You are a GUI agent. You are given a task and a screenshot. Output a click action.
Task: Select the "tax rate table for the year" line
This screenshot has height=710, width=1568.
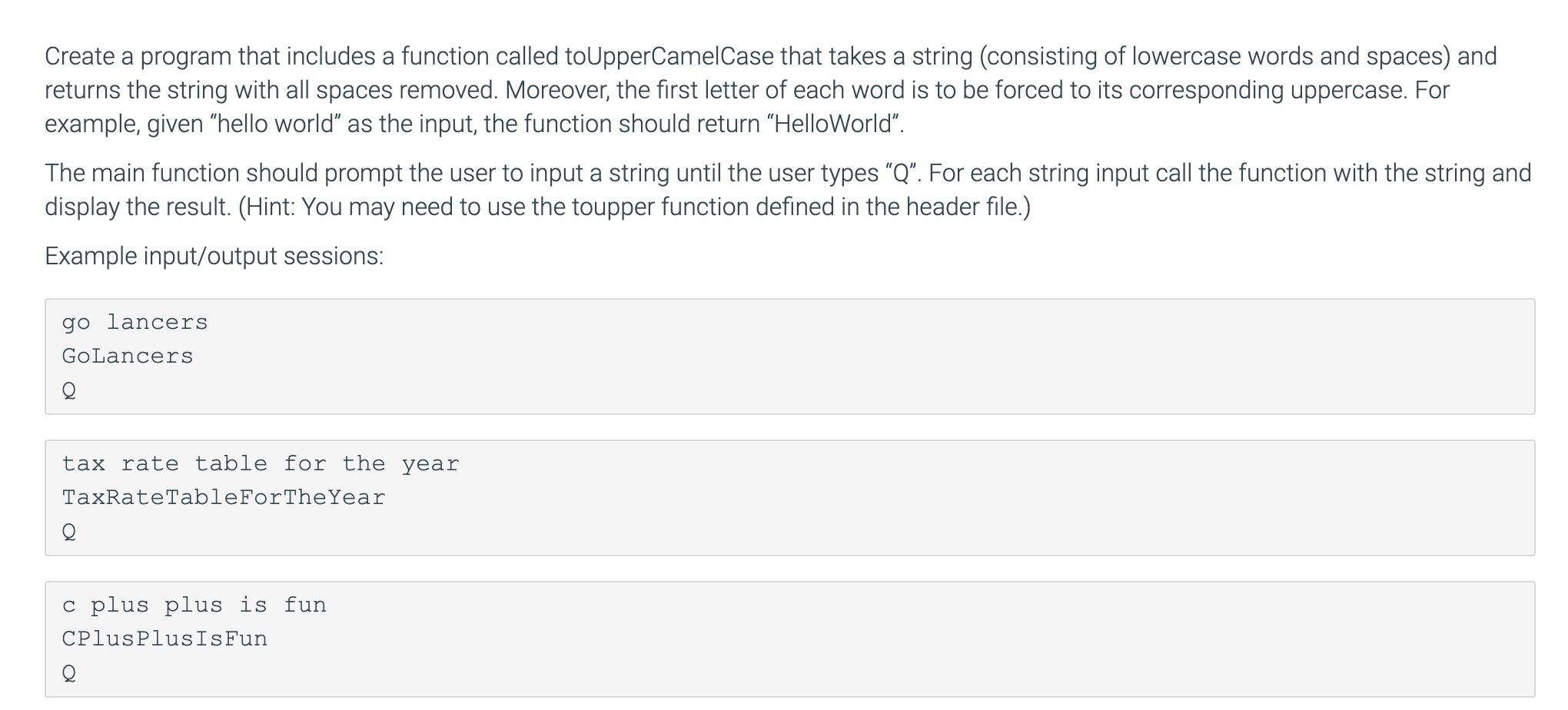coord(261,463)
